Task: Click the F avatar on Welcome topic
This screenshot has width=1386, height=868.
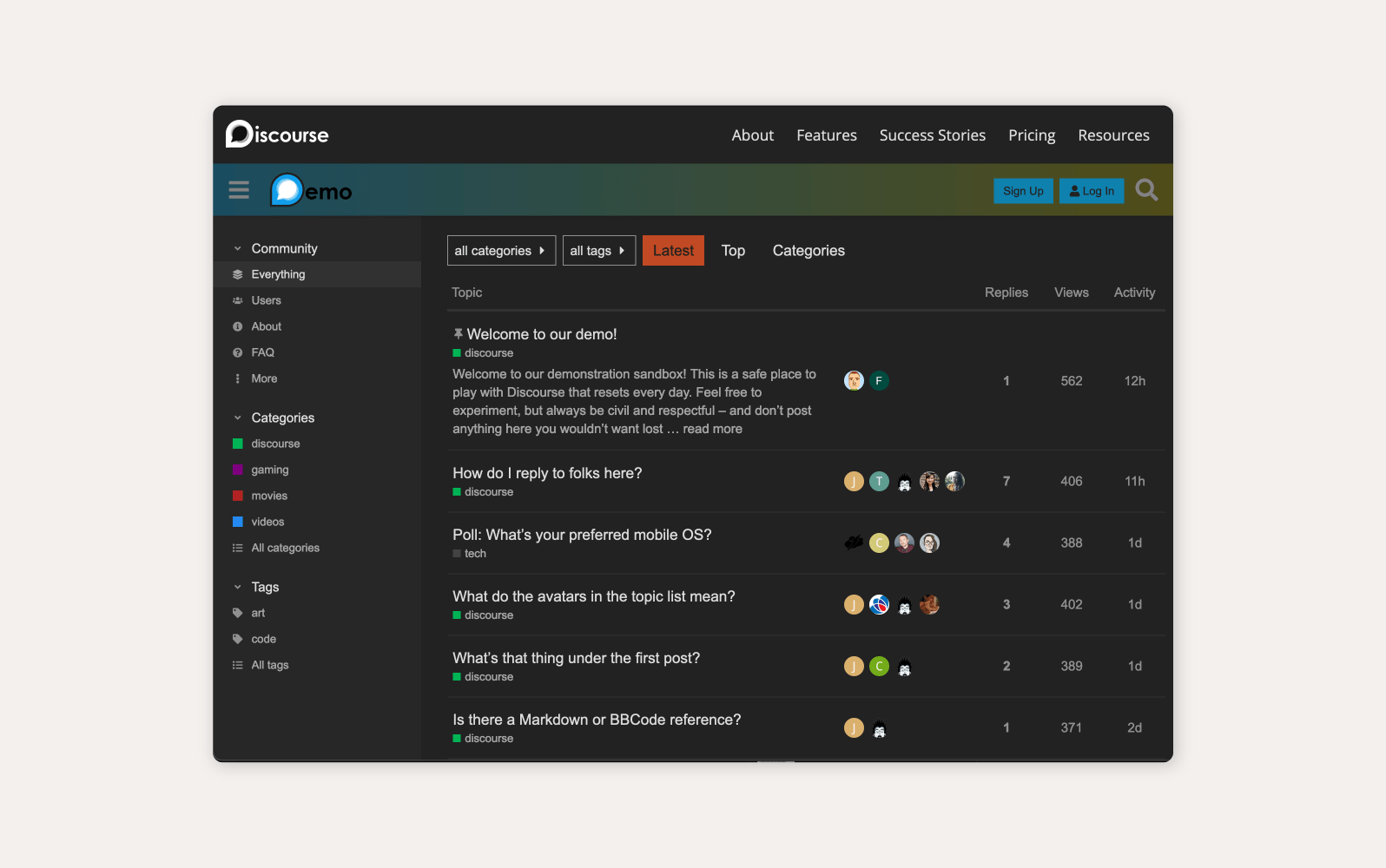Action: (x=879, y=381)
